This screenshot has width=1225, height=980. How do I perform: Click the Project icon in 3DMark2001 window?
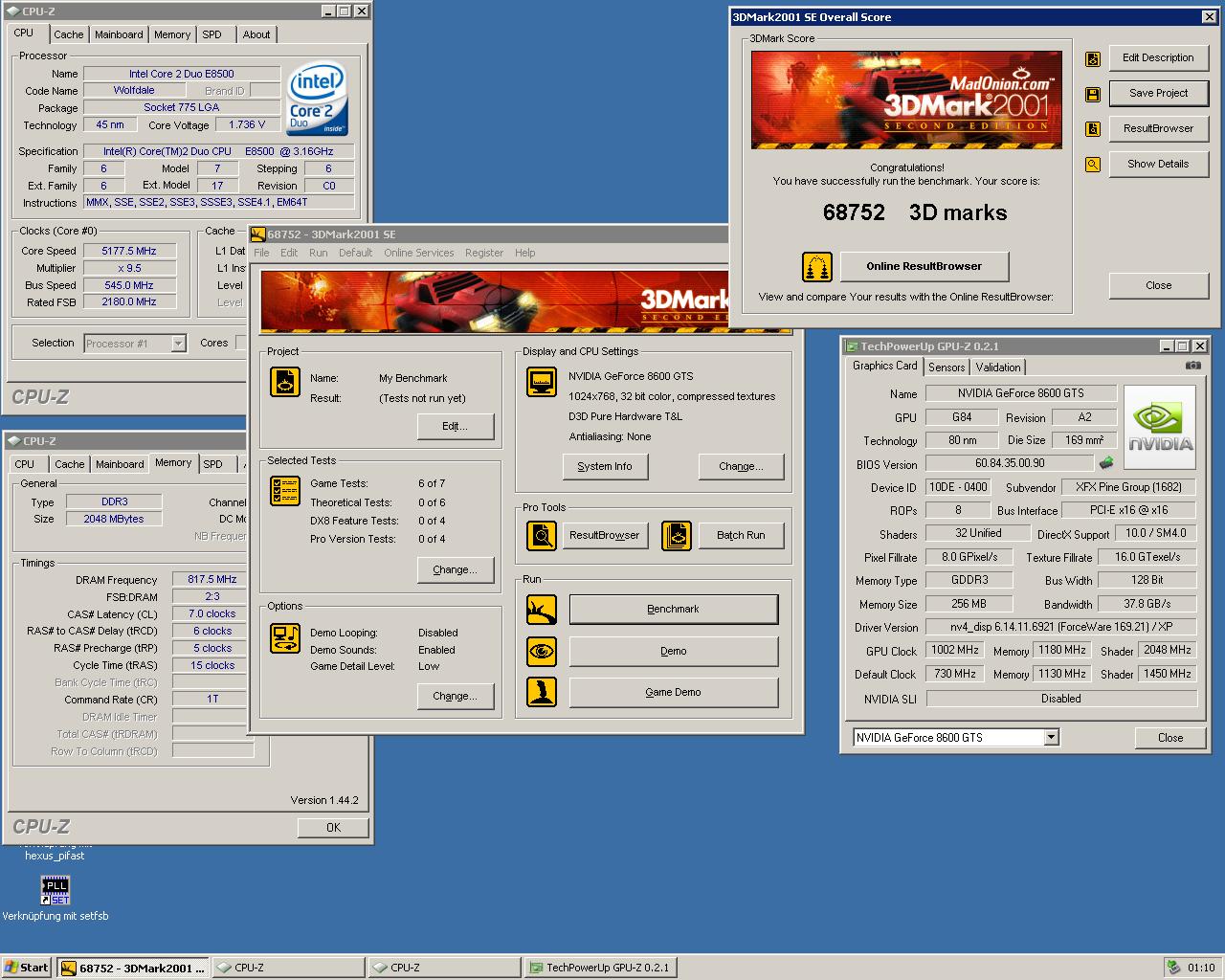pos(285,382)
